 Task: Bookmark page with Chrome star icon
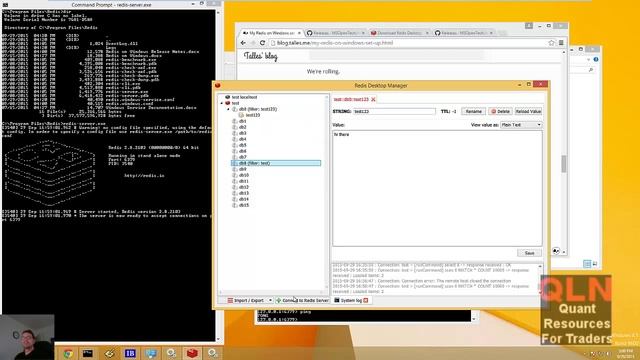pos(551,43)
